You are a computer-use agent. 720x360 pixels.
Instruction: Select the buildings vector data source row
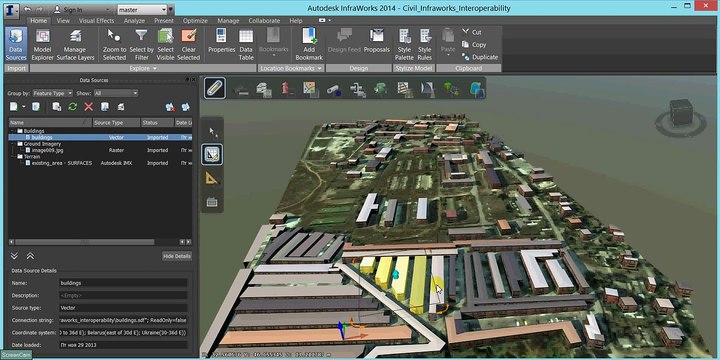pyautogui.click(x=101, y=137)
